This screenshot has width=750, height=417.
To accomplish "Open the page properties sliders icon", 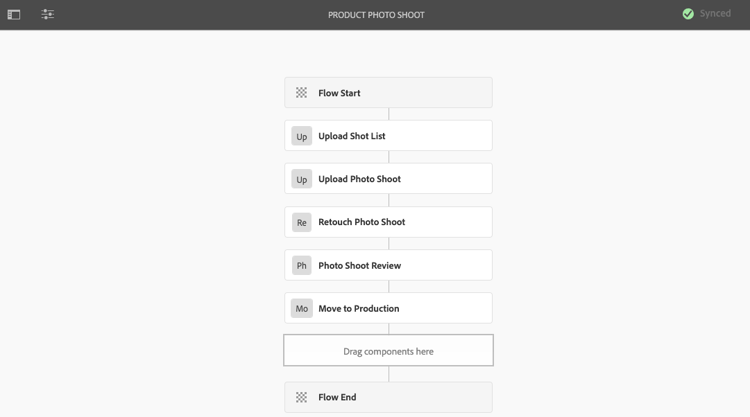I will (x=47, y=14).
